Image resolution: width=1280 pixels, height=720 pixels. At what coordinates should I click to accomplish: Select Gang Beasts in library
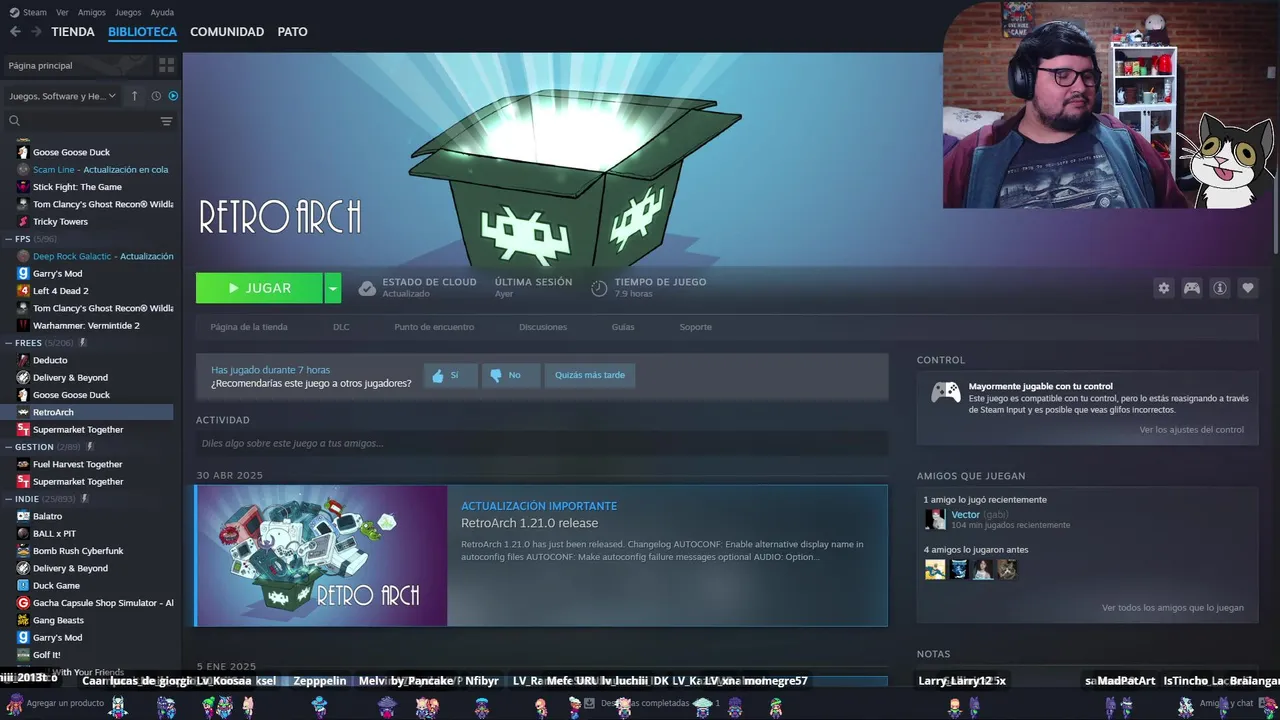point(58,620)
